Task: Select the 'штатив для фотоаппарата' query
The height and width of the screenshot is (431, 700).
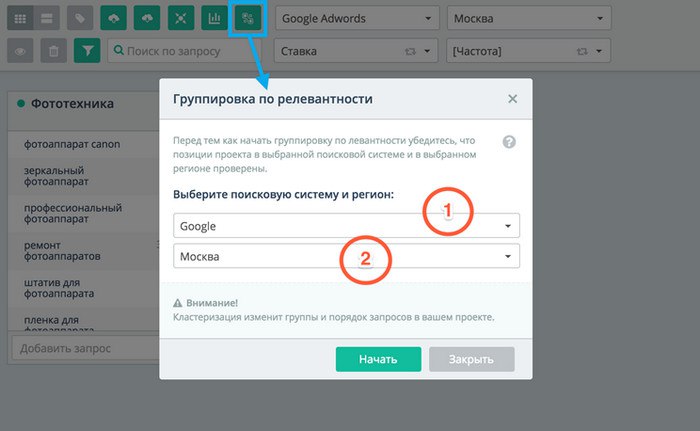Action: tap(59, 288)
